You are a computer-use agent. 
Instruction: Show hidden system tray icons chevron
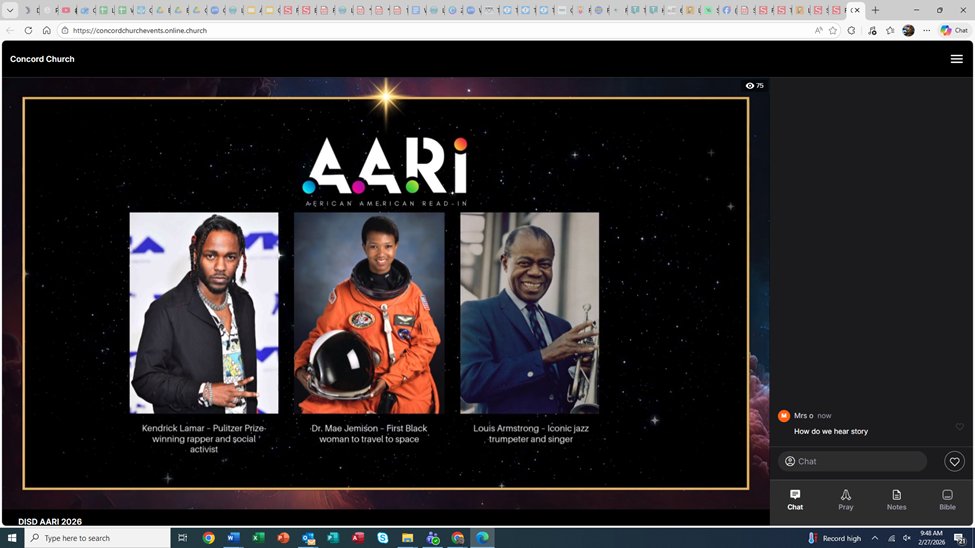coord(874,538)
